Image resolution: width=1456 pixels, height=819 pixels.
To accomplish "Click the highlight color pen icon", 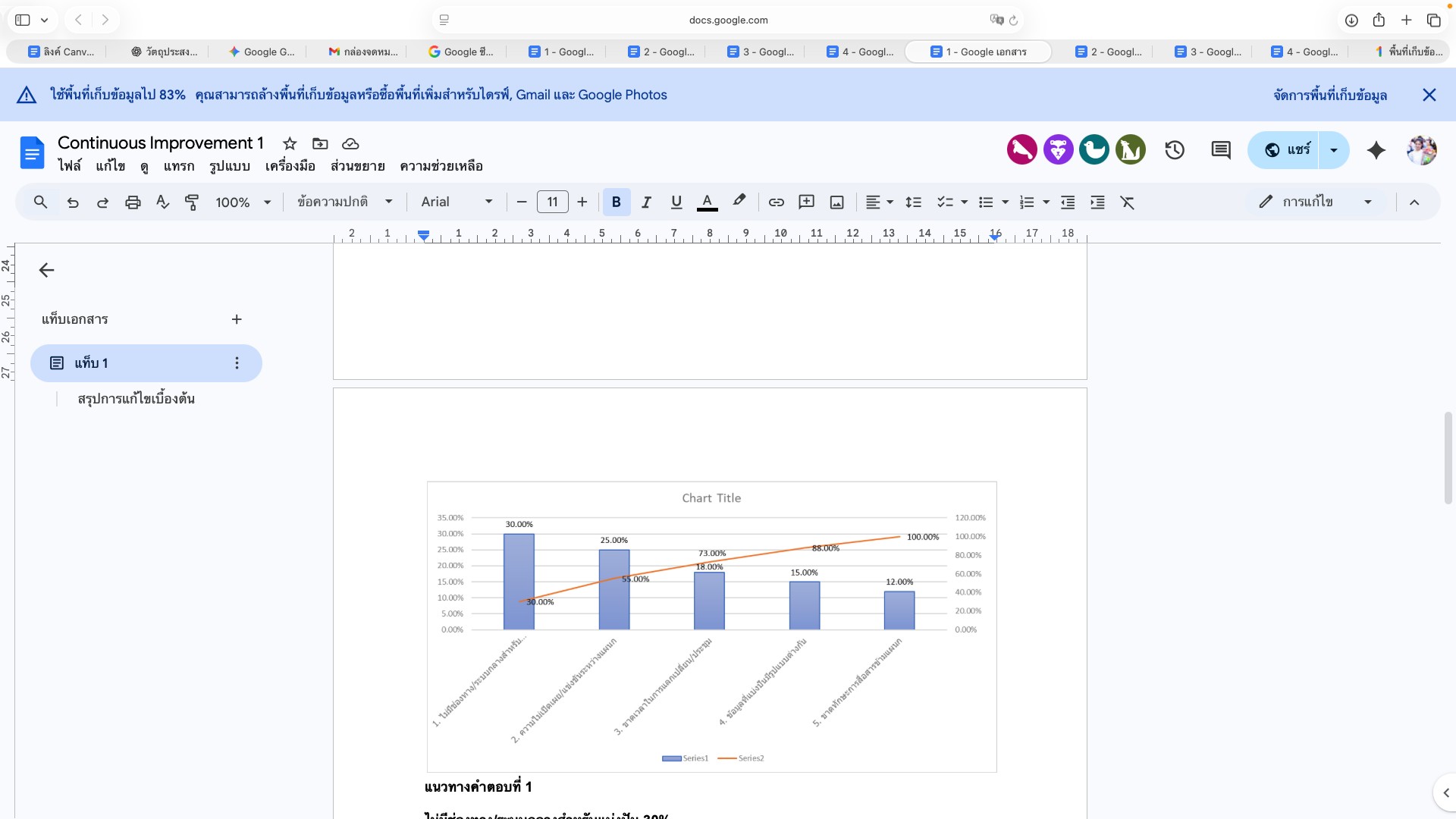I will click(x=739, y=201).
